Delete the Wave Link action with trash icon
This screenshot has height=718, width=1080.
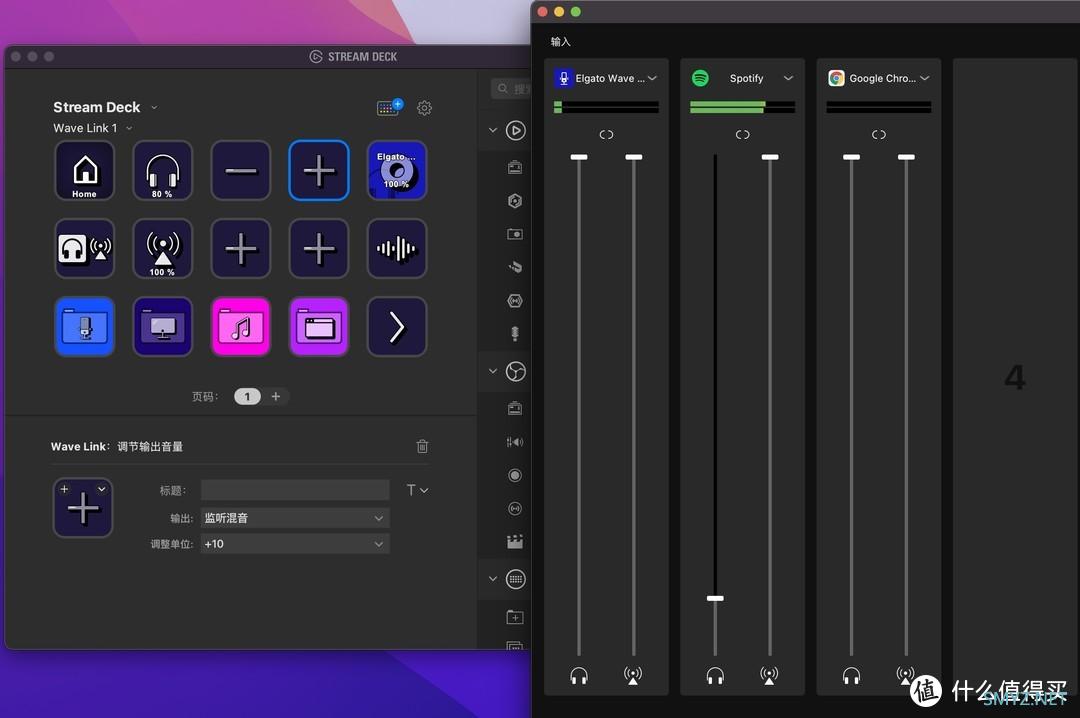pyautogui.click(x=422, y=447)
